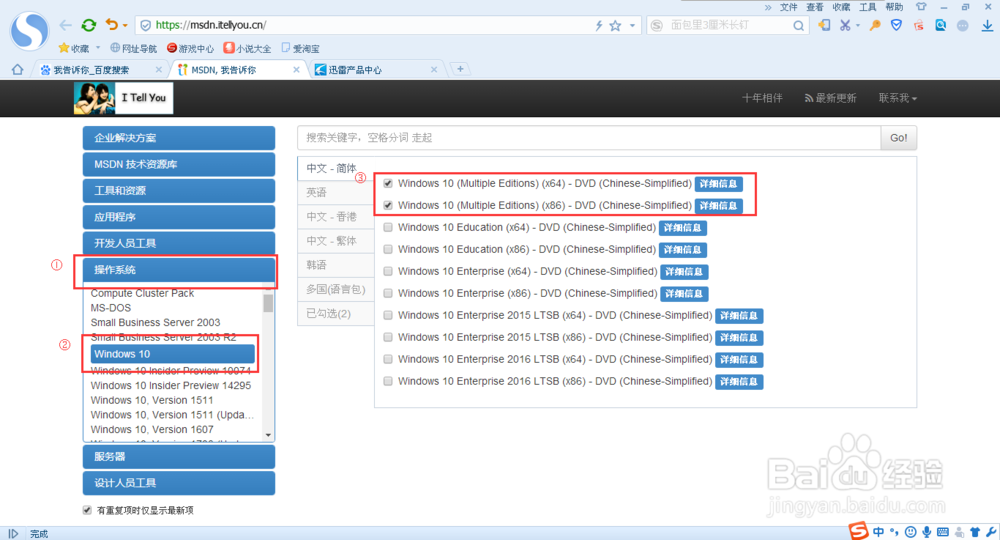Check Windows 10 Education x86 checkbox
This screenshot has height=540, width=1000.
(x=388, y=249)
